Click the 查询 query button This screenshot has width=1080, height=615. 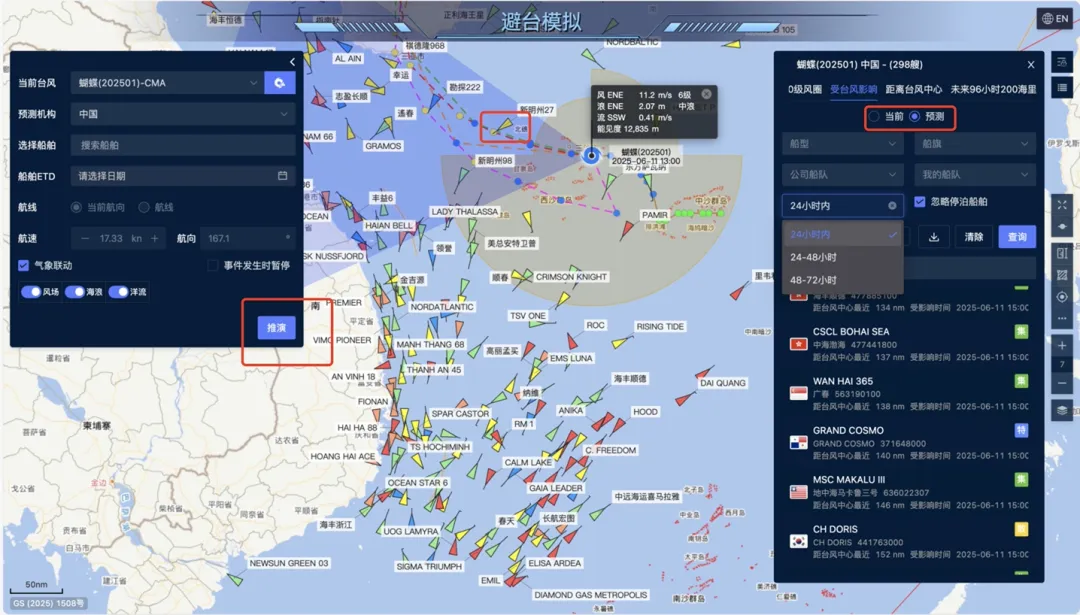[x=1017, y=237]
